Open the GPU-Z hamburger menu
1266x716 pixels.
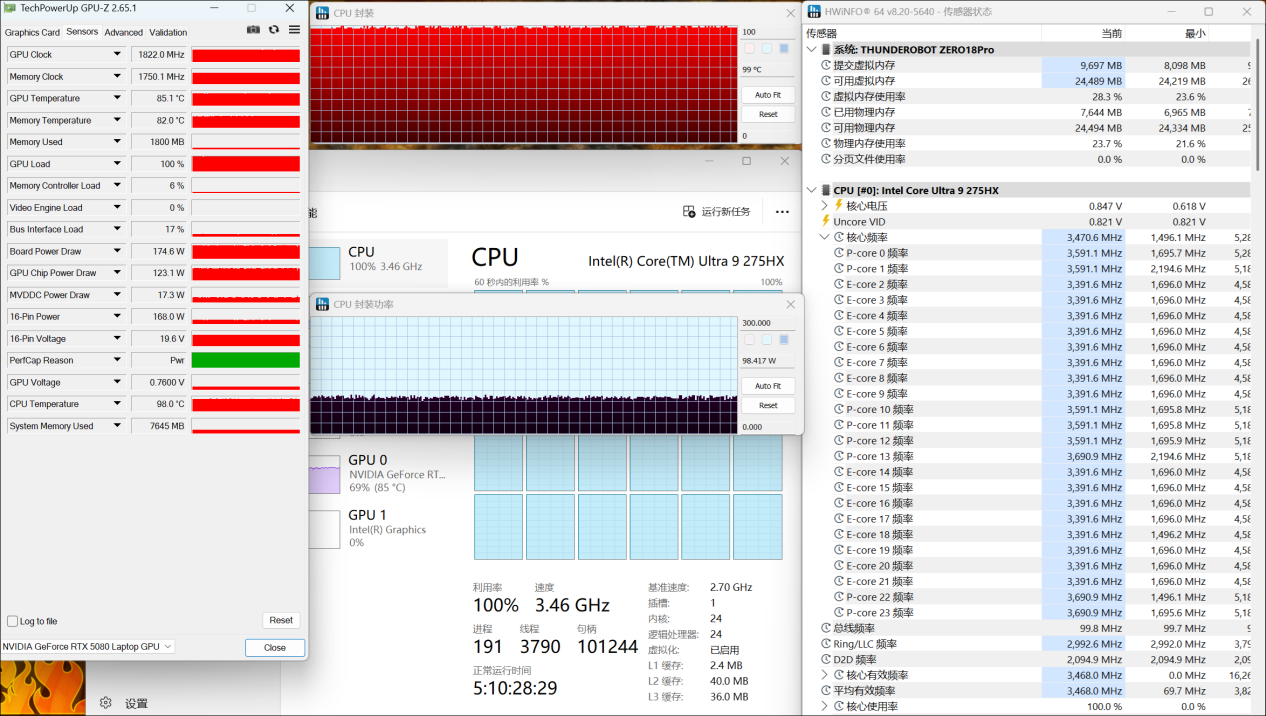click(294, 30)
